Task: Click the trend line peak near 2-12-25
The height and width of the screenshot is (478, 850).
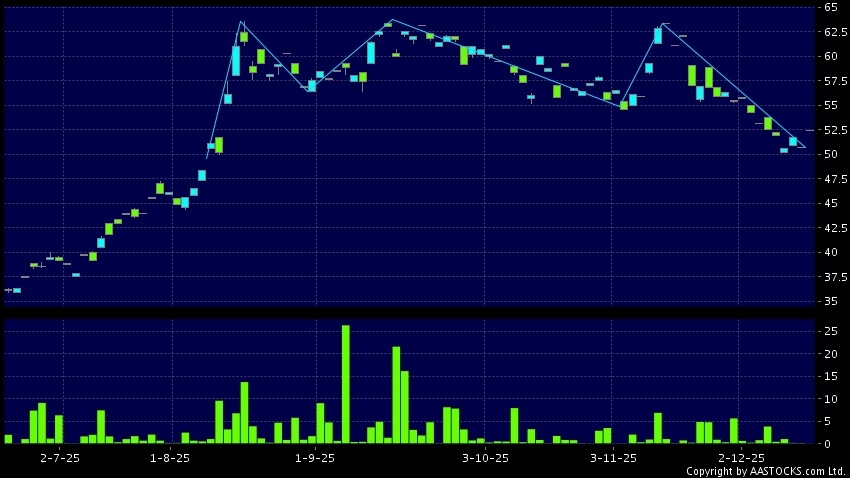Action: 662,23
